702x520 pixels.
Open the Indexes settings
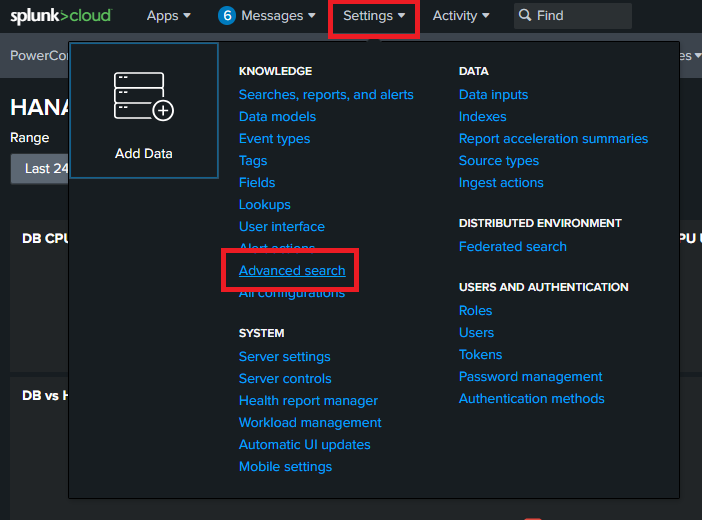482,117
